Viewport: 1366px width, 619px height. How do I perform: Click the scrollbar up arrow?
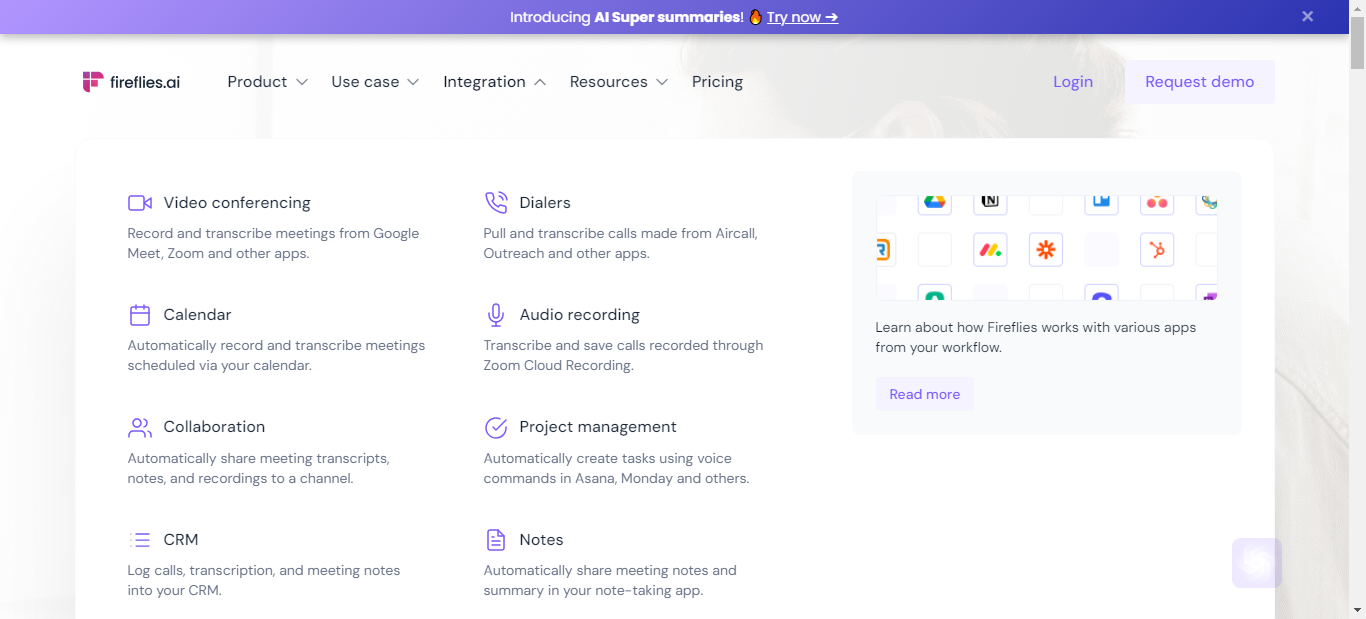(1357, 8)
